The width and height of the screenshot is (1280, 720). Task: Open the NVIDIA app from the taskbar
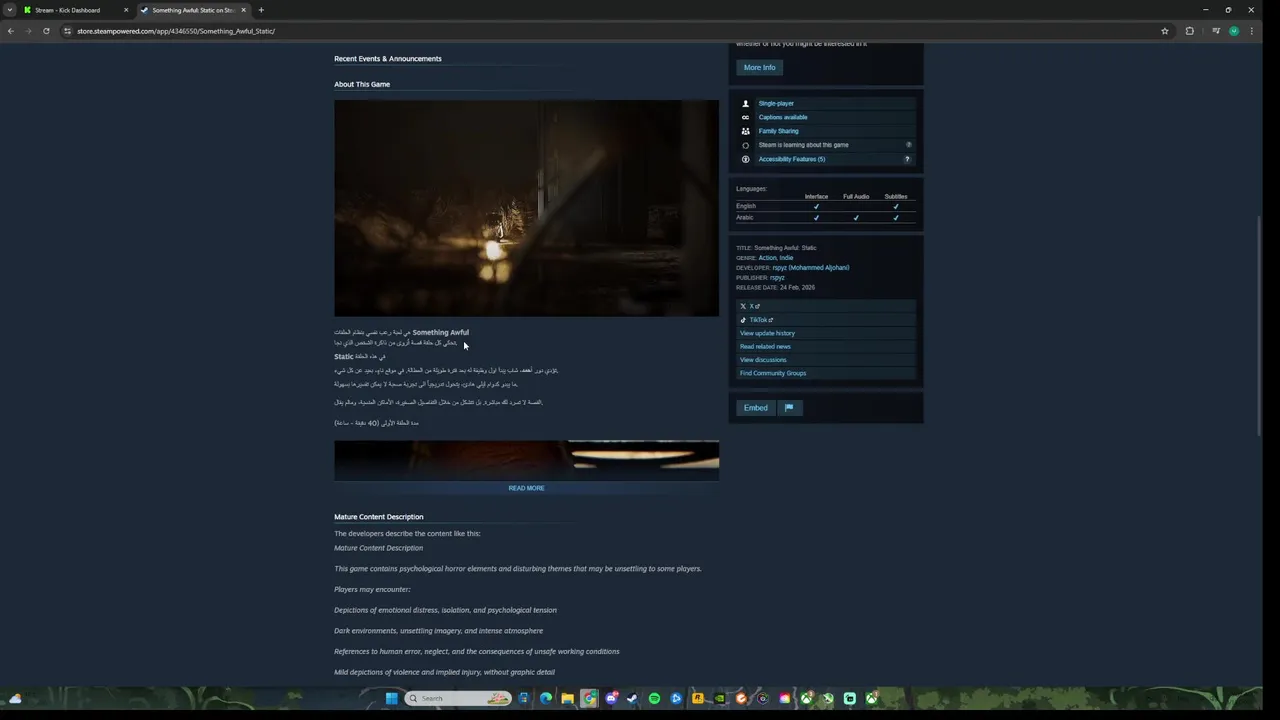pyautogui.click(x=719, y=698)
